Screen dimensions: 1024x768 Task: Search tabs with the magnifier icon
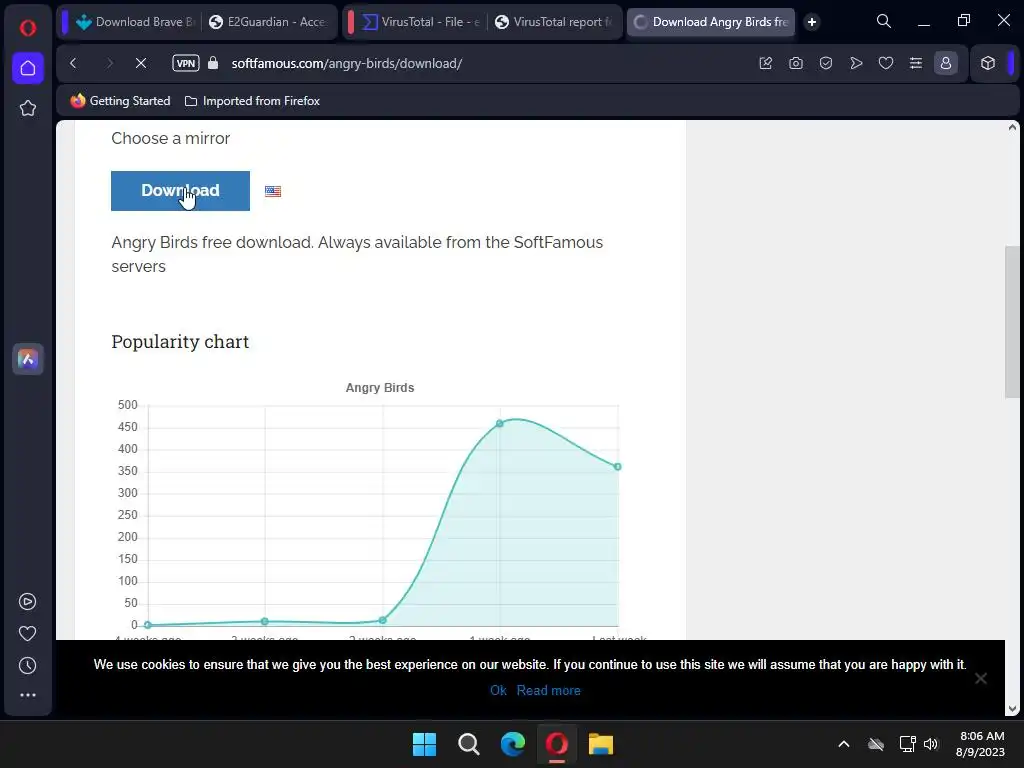884,22
